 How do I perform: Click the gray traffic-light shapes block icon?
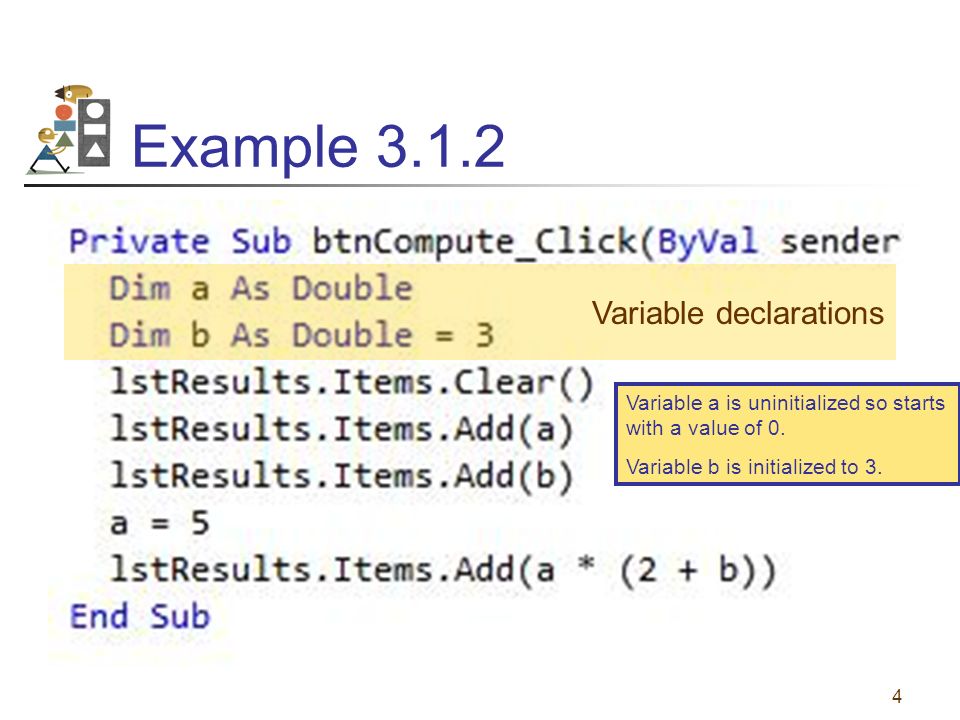coord(94,133)
